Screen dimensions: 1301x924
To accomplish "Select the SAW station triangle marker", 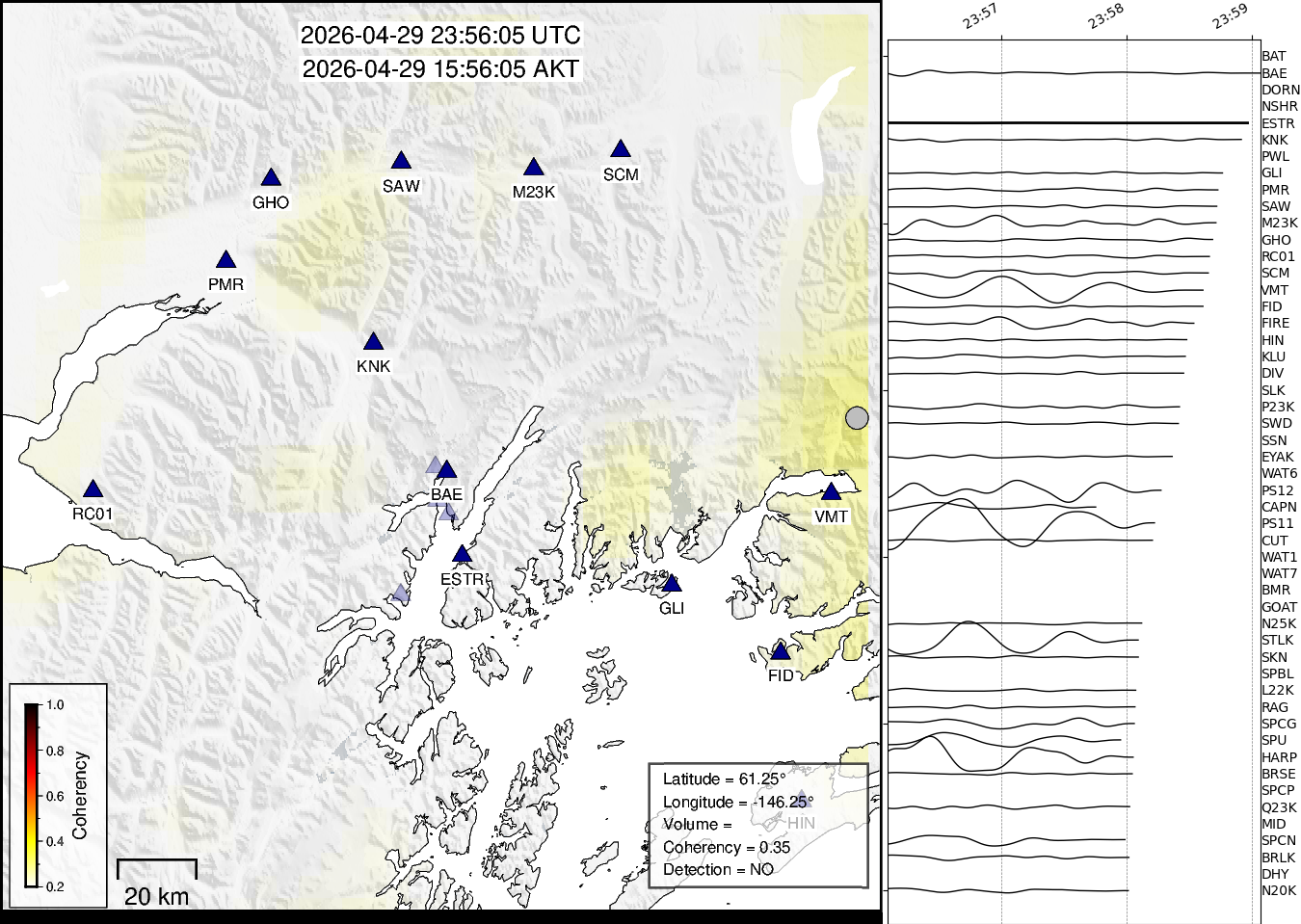I will click(401, 161).
